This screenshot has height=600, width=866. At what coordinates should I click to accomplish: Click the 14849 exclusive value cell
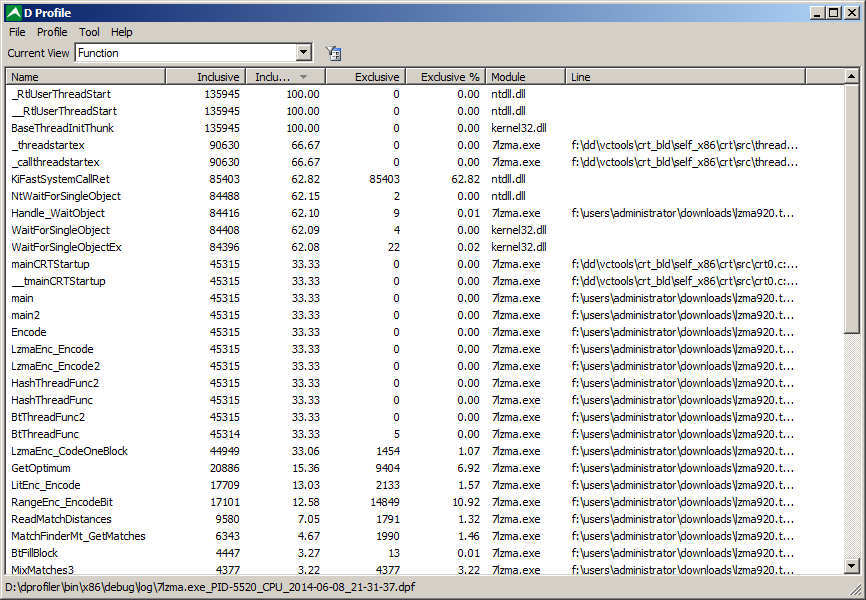[384, 502]
